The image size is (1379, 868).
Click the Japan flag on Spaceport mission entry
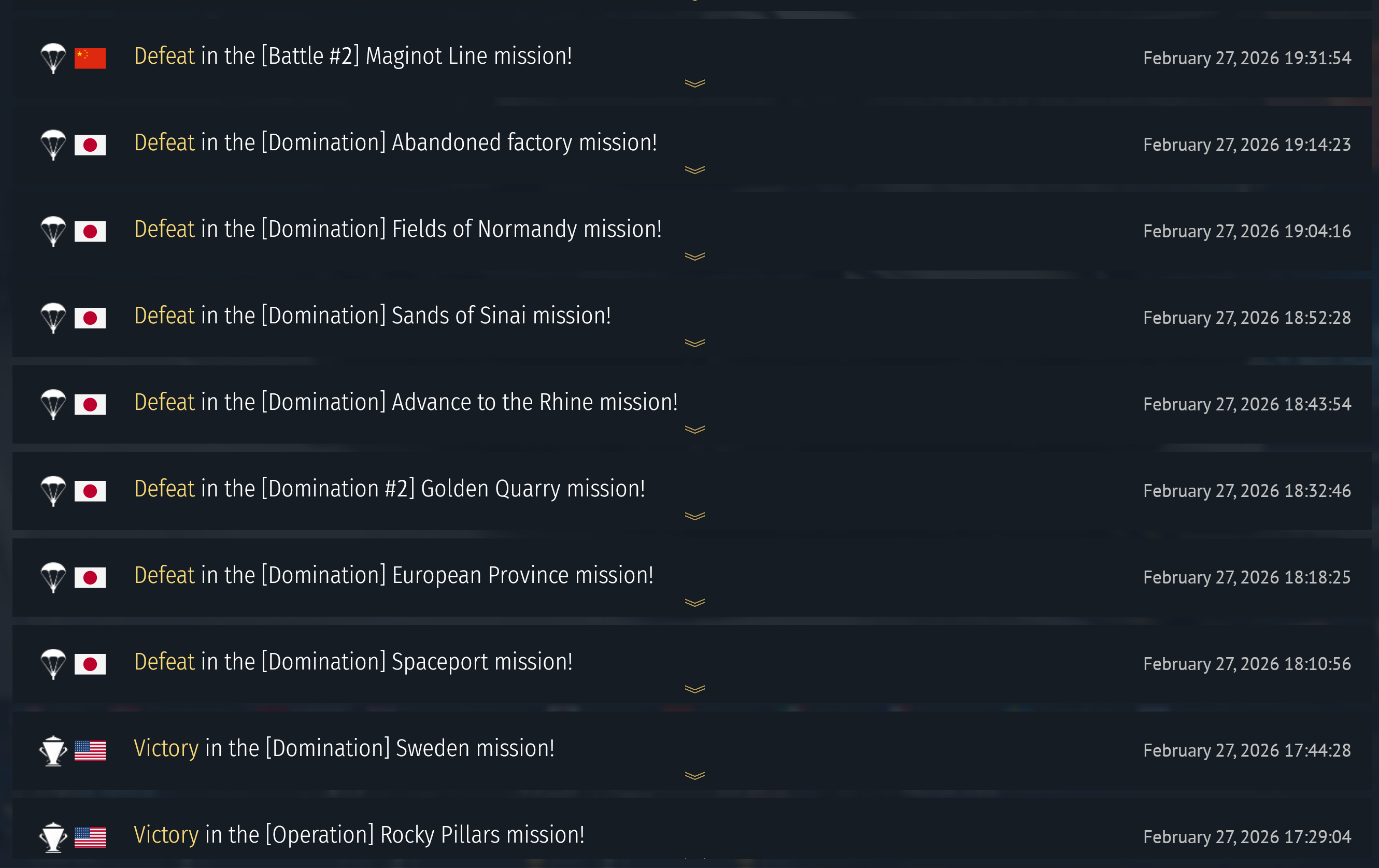(x=90, y=664)
